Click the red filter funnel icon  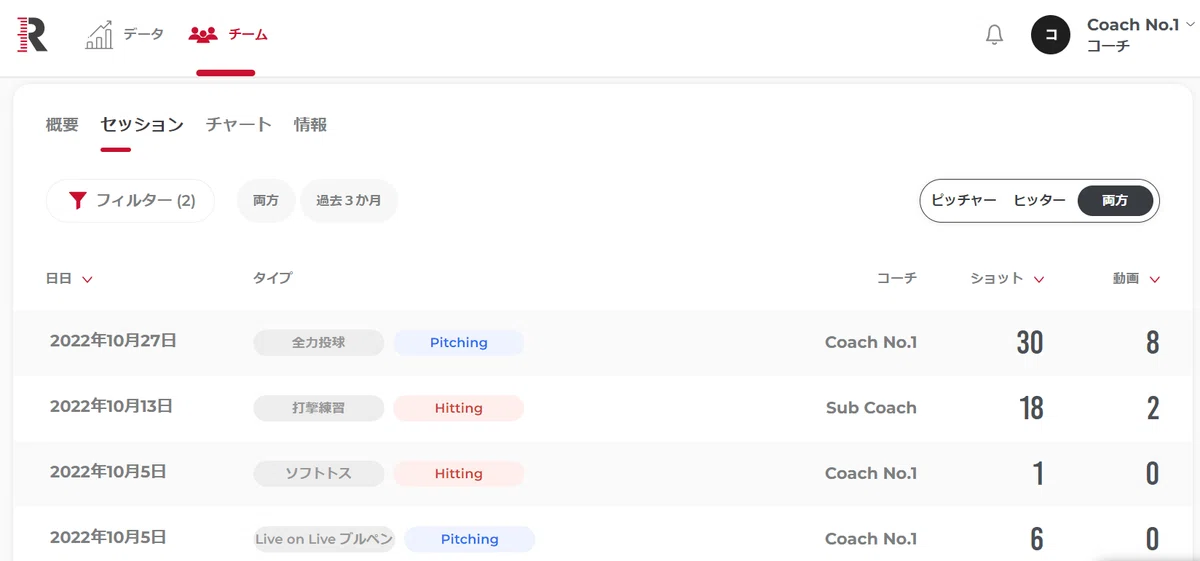click(x=78, y=201)
